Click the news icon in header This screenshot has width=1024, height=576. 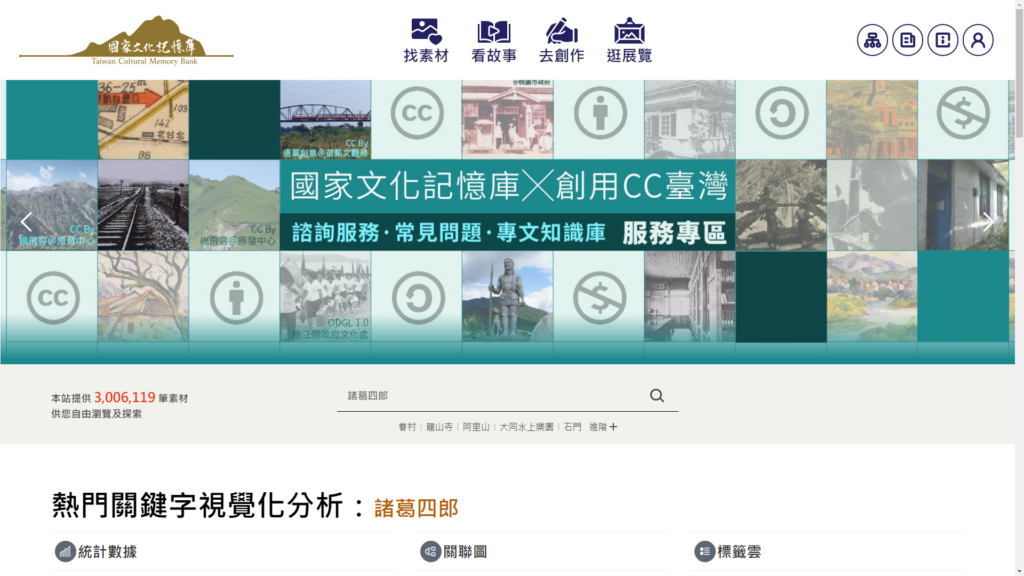pyautogui.click(x=907, y=40)
